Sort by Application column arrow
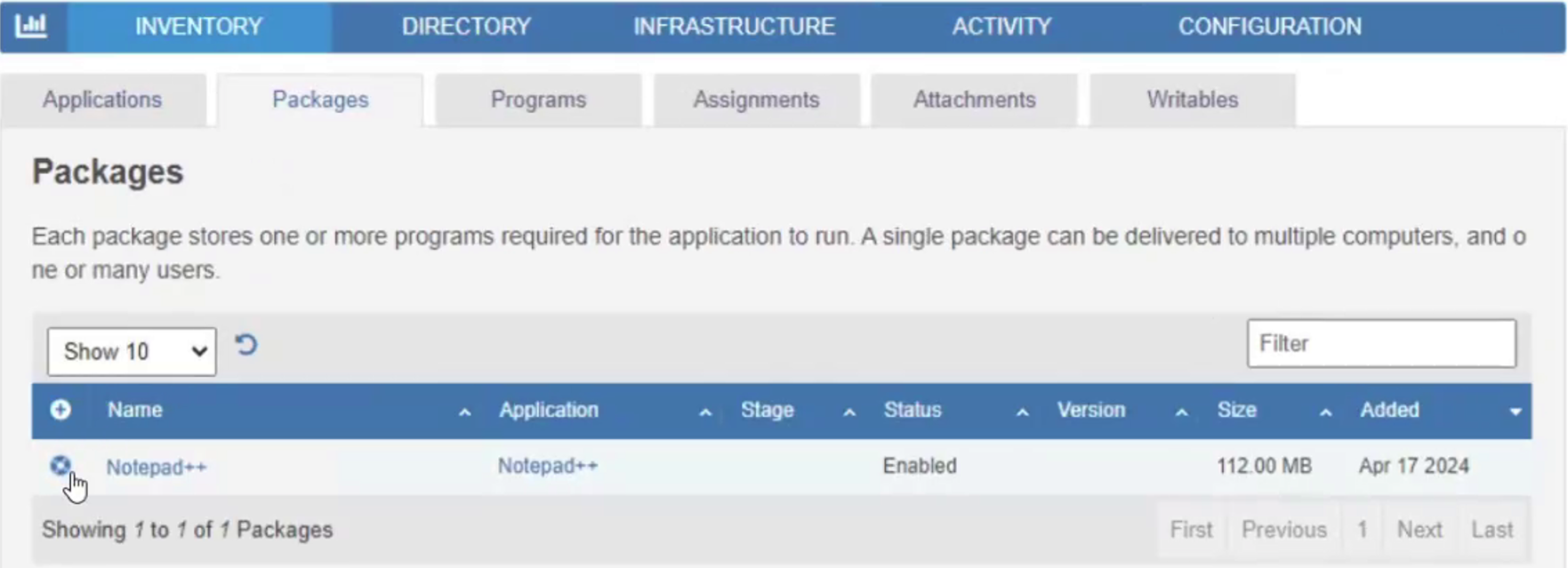This screenshot has height=568, width=1568. pos(705,412)
